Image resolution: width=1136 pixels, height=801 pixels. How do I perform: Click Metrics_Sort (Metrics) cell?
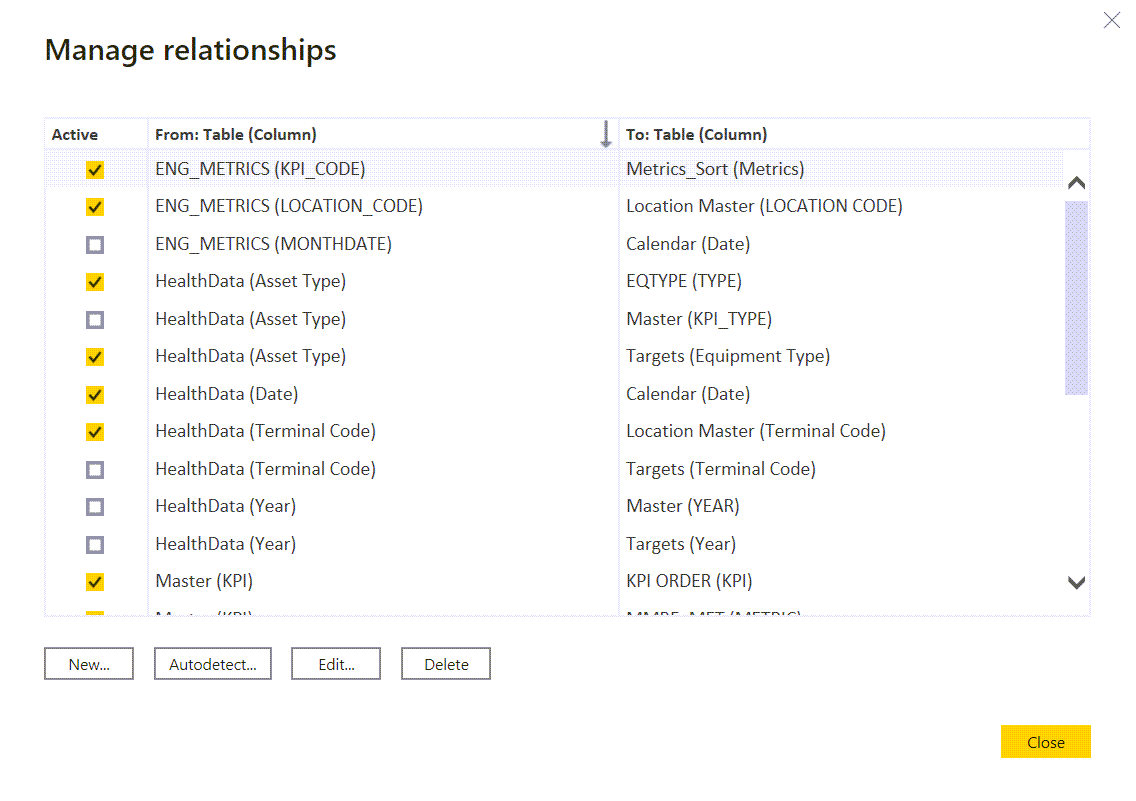[715, 169]
